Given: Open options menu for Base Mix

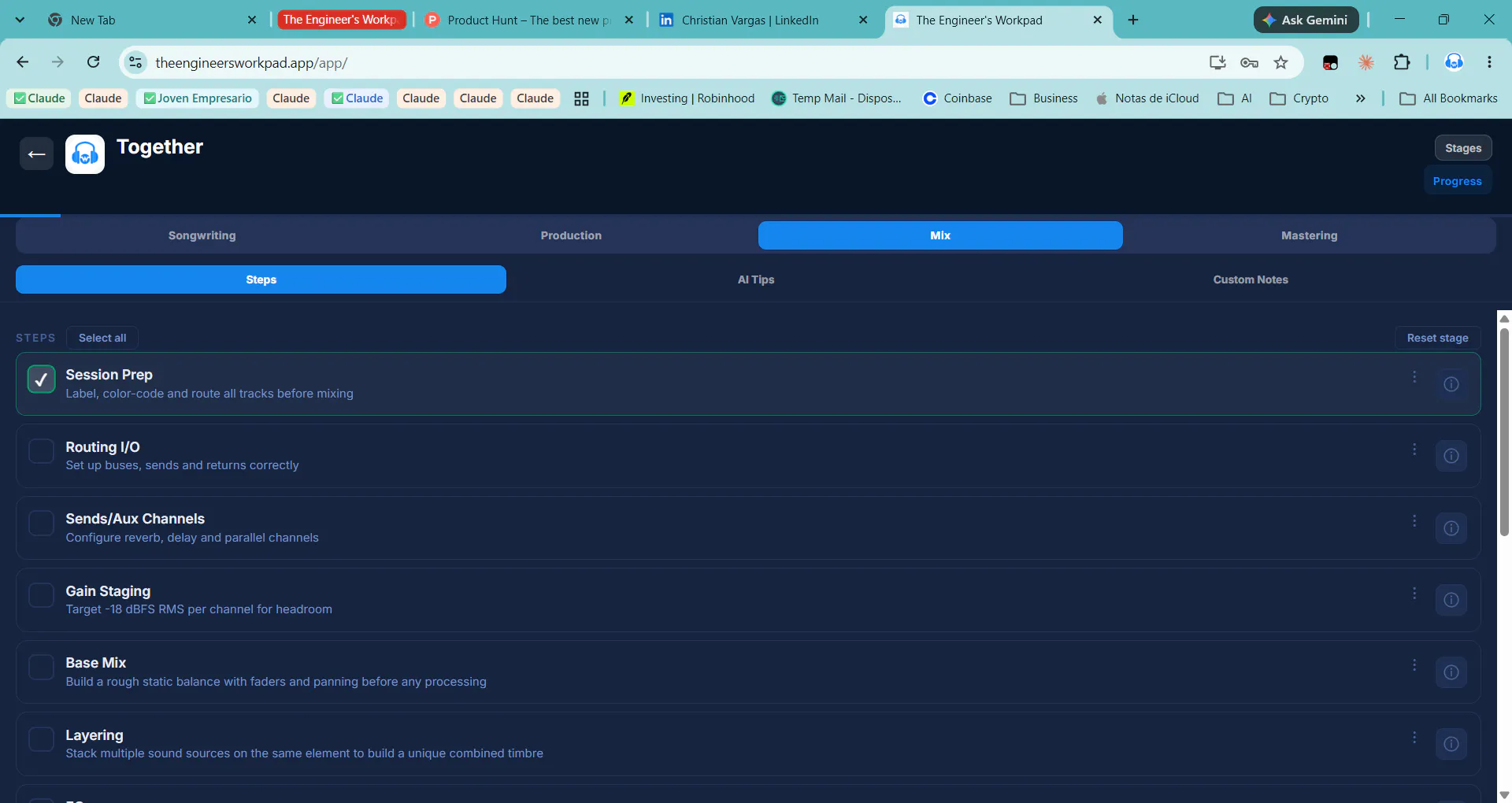Looking at the screenshot, I should (1414, 665).
